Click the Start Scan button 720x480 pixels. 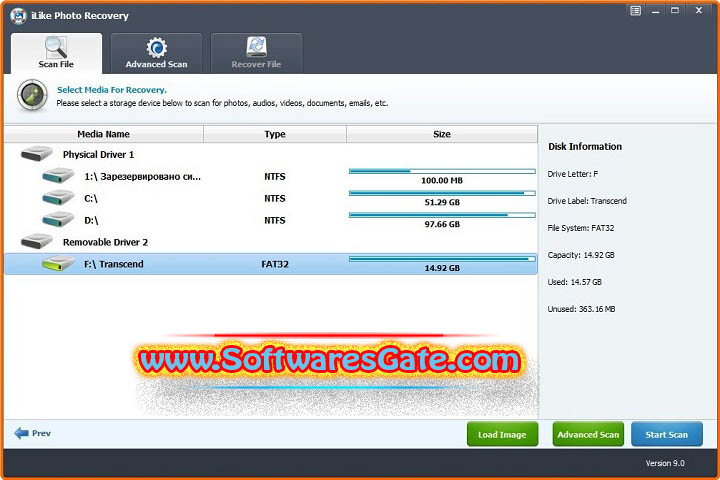667,434
